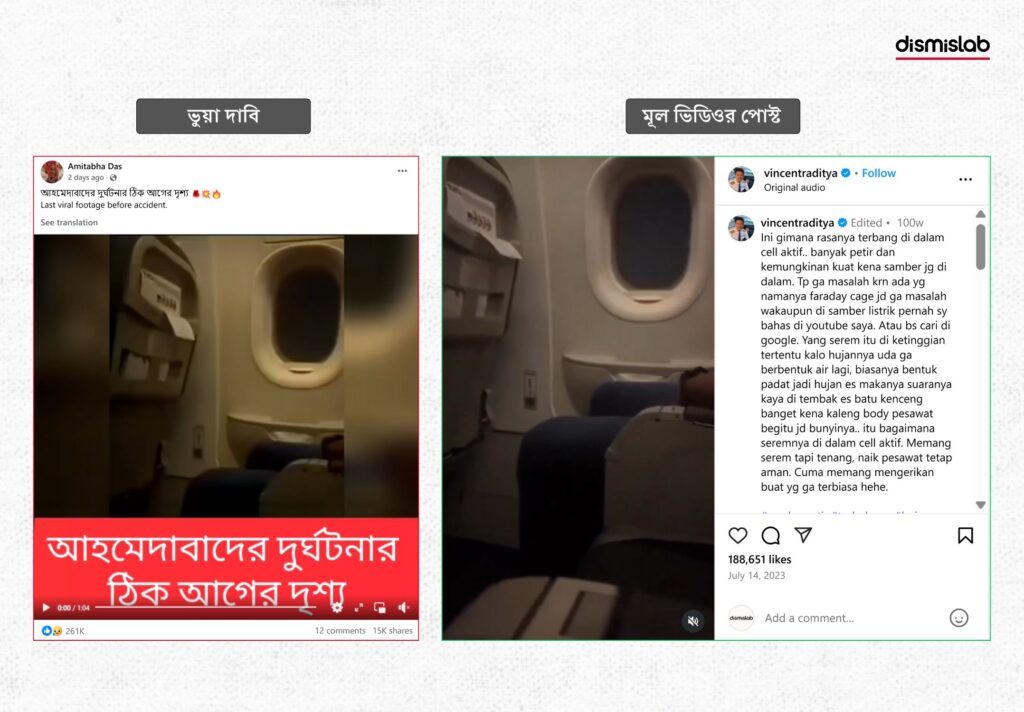Open picture-in-picture on Facebook video

coord(380,607)
